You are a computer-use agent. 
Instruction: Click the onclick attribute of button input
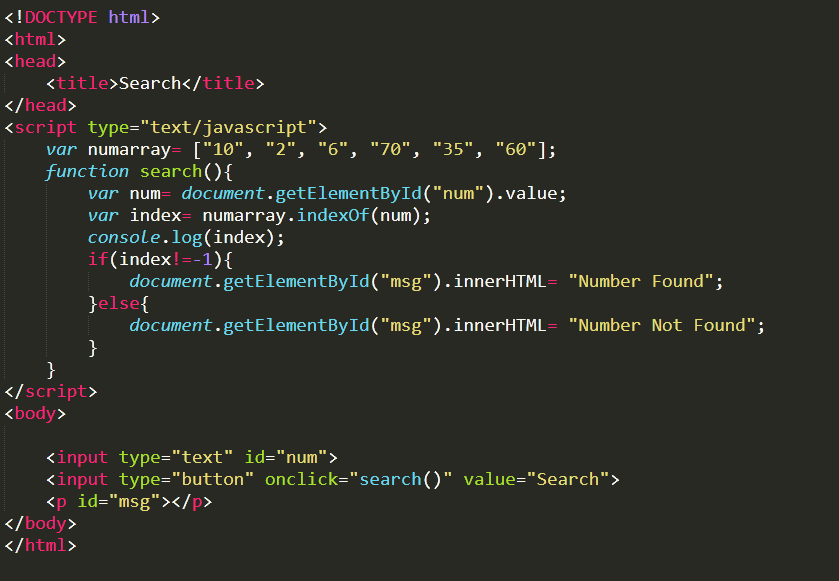(x=359, y=479)
